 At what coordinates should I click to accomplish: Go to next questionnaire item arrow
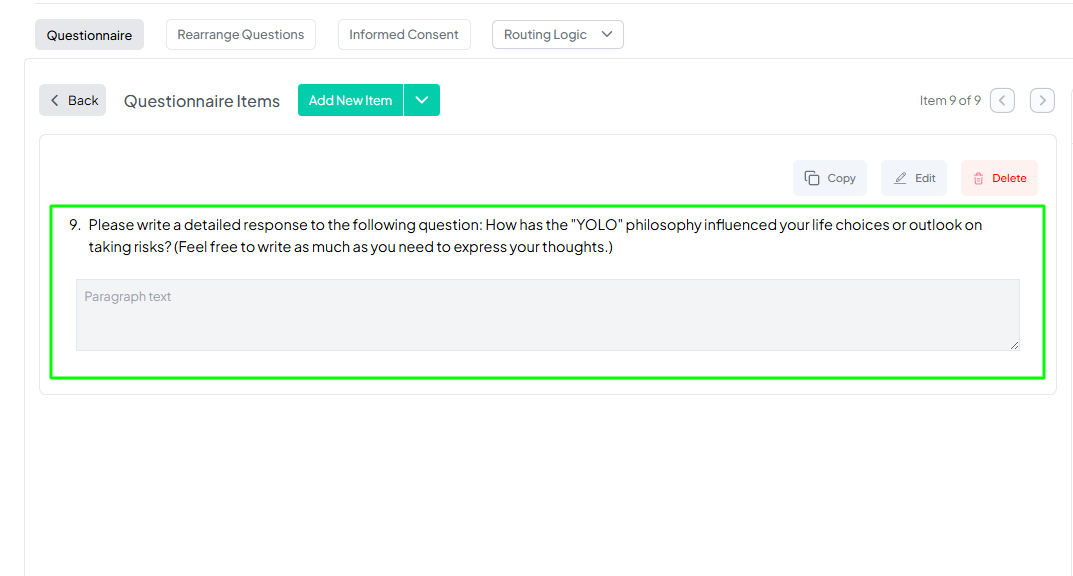pyautogui.click(x=1042, y=101)
